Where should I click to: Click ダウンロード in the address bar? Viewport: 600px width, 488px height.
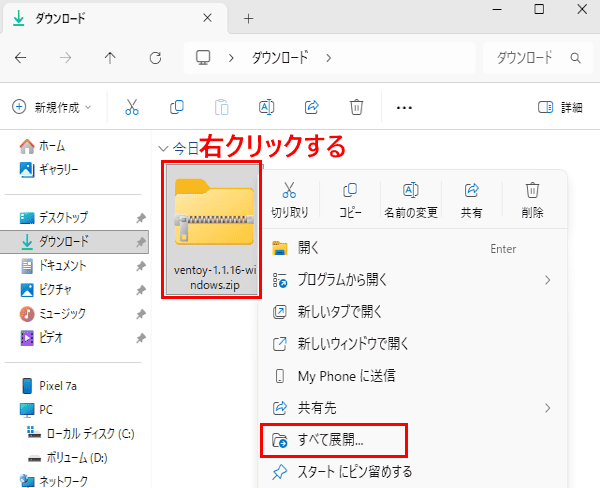coord(280,58)
